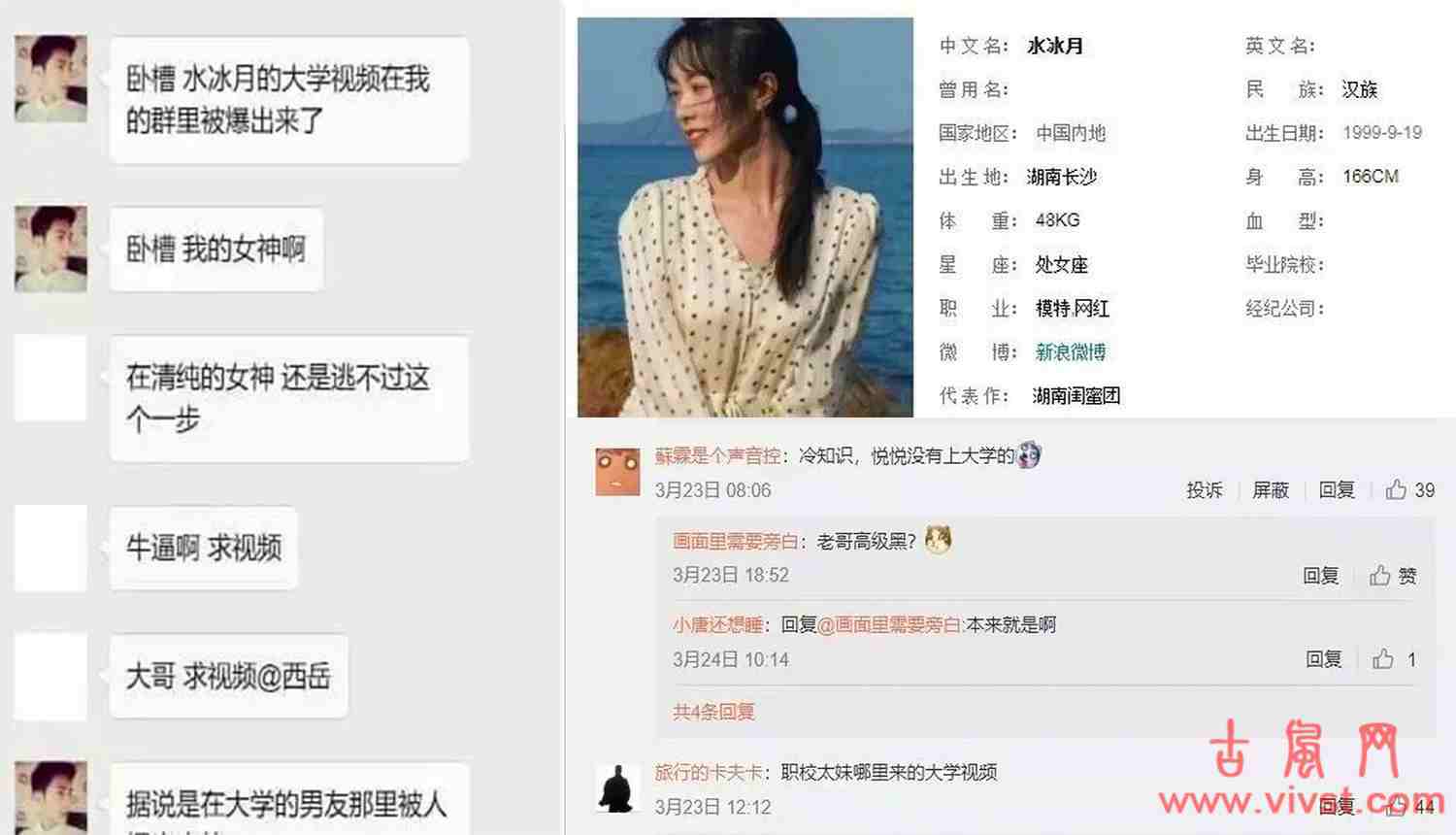Like the comment showing 39 likes
1456x835 pixels.
[1396, 489]
